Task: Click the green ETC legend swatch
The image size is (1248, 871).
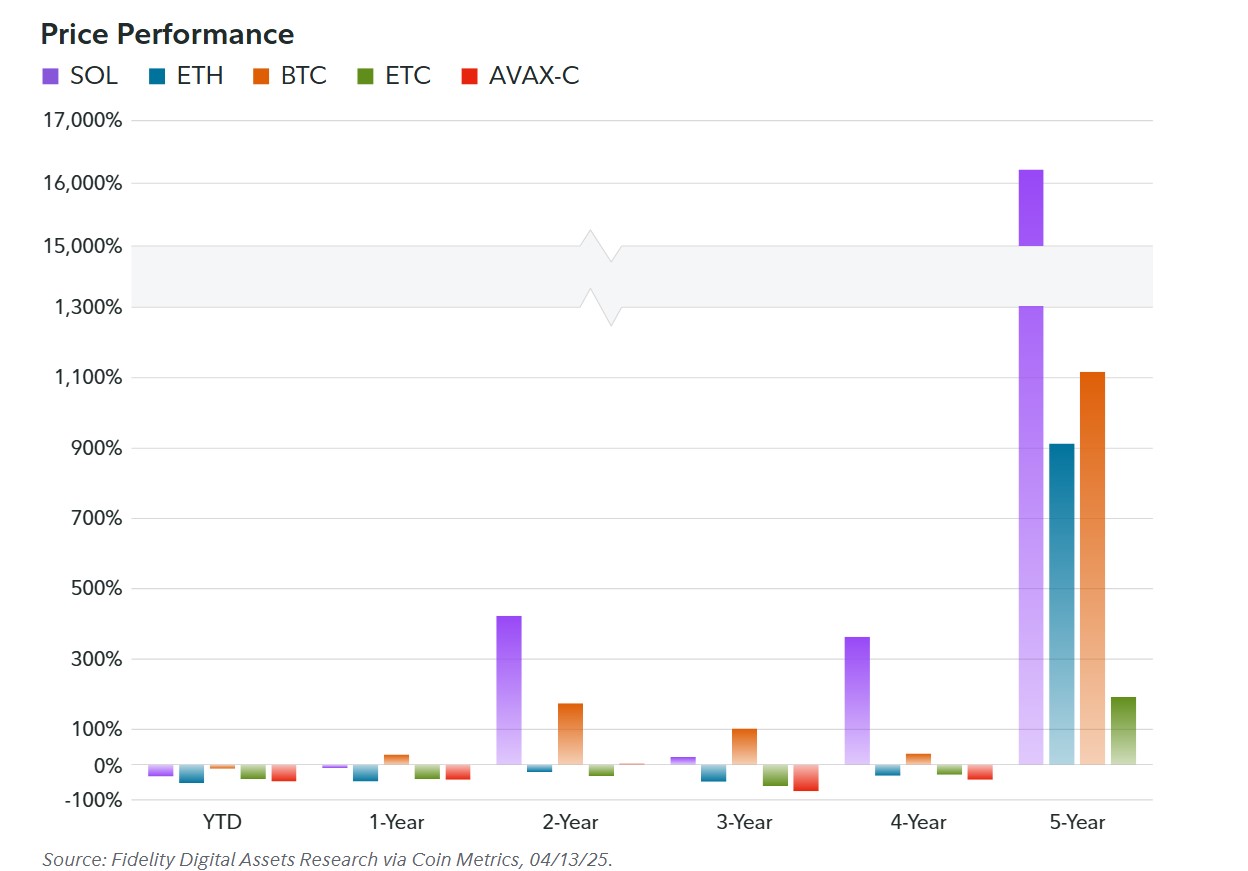Action: 366,76
